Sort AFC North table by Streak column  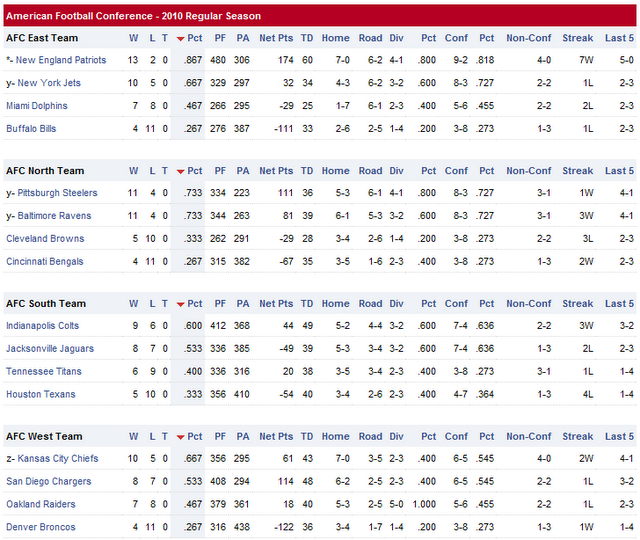coord(577,171)
